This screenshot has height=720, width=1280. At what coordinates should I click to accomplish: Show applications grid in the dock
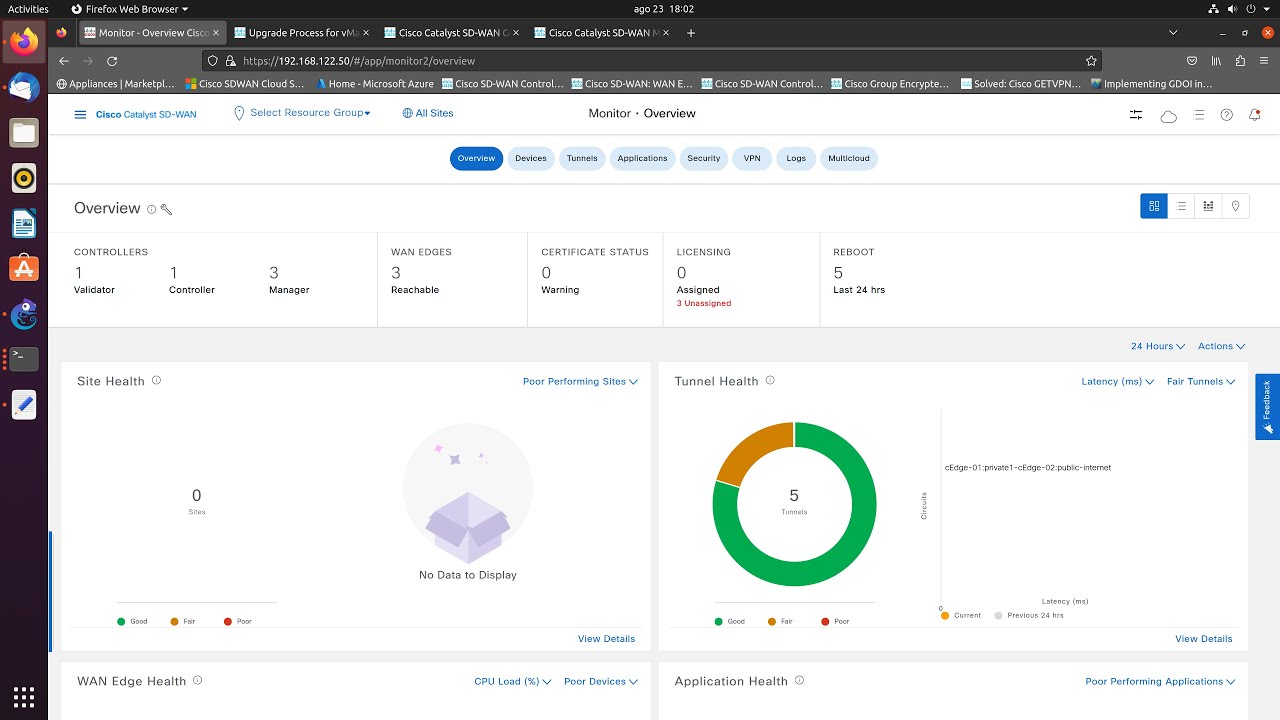(x=24, y=696)
